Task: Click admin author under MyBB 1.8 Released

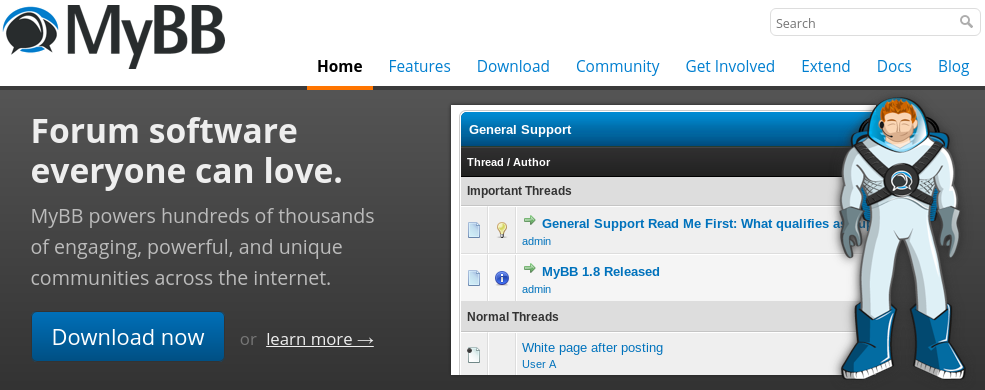Action: pyautogui.click(x=536, y=289)
